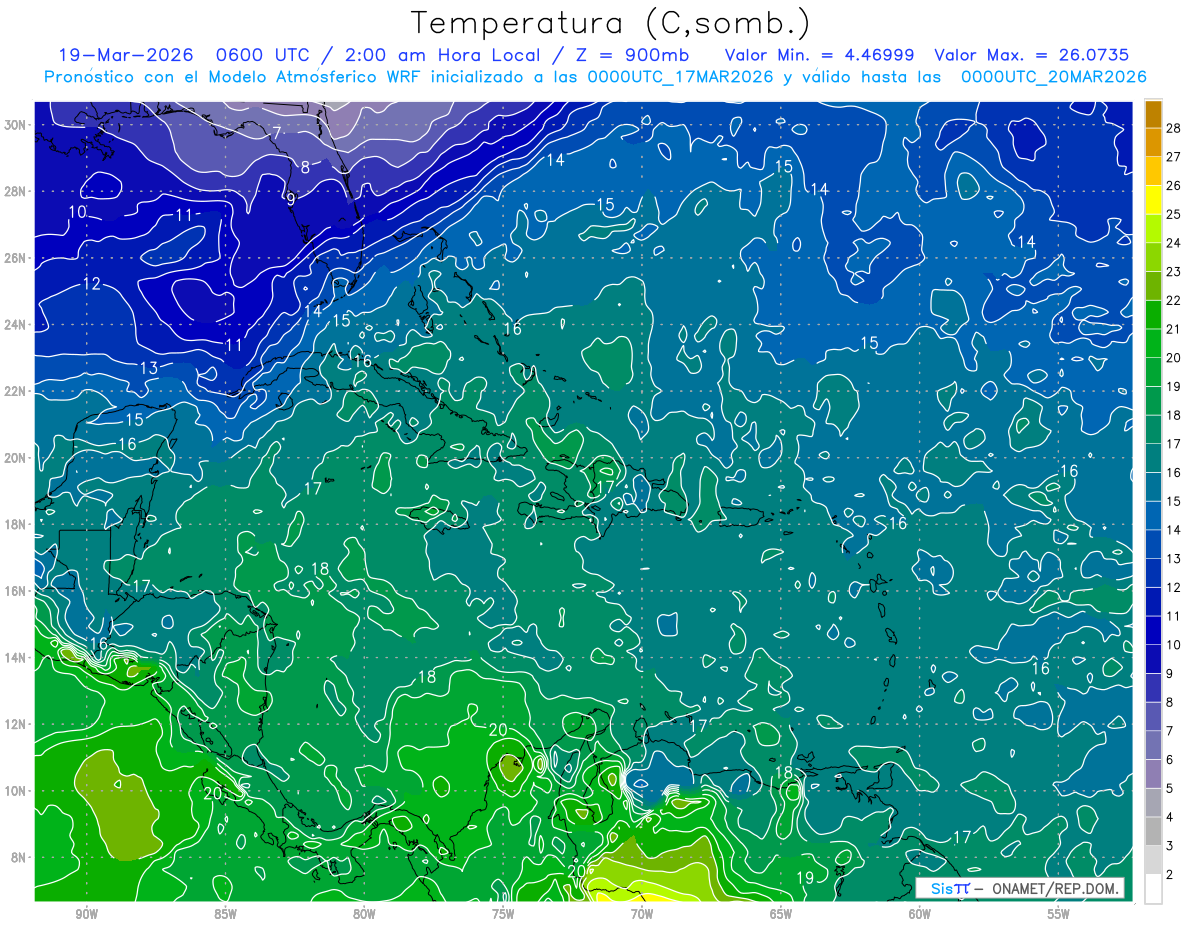Image resolution: width=1200 pixels, height=927 pixels.
Task: Click the '18N' latitude axis label
Action: click(17, 524)
